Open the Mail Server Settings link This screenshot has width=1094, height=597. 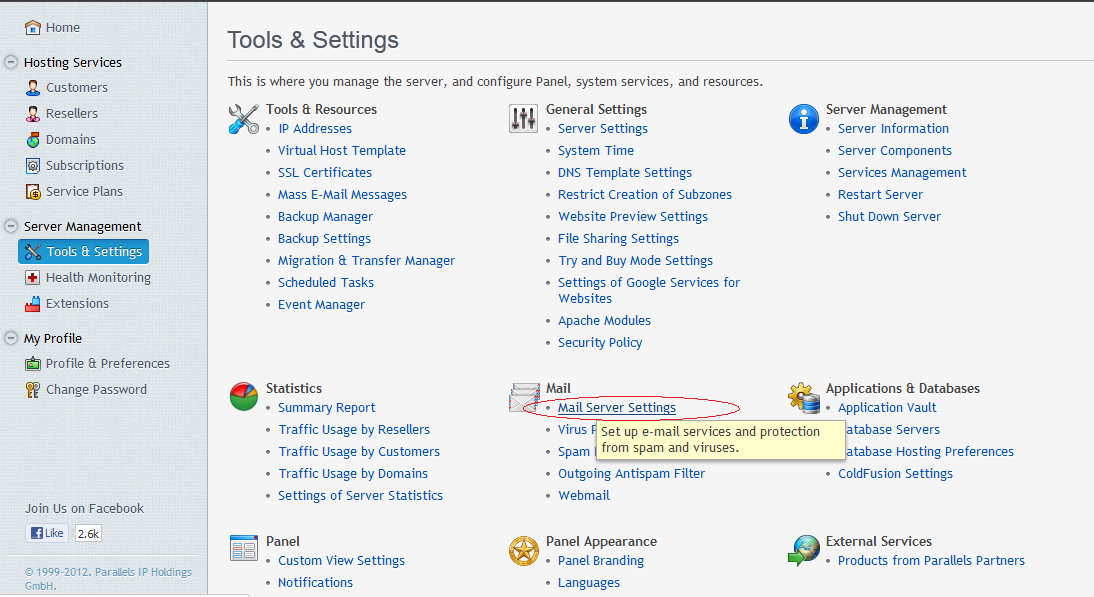point(616,407)
